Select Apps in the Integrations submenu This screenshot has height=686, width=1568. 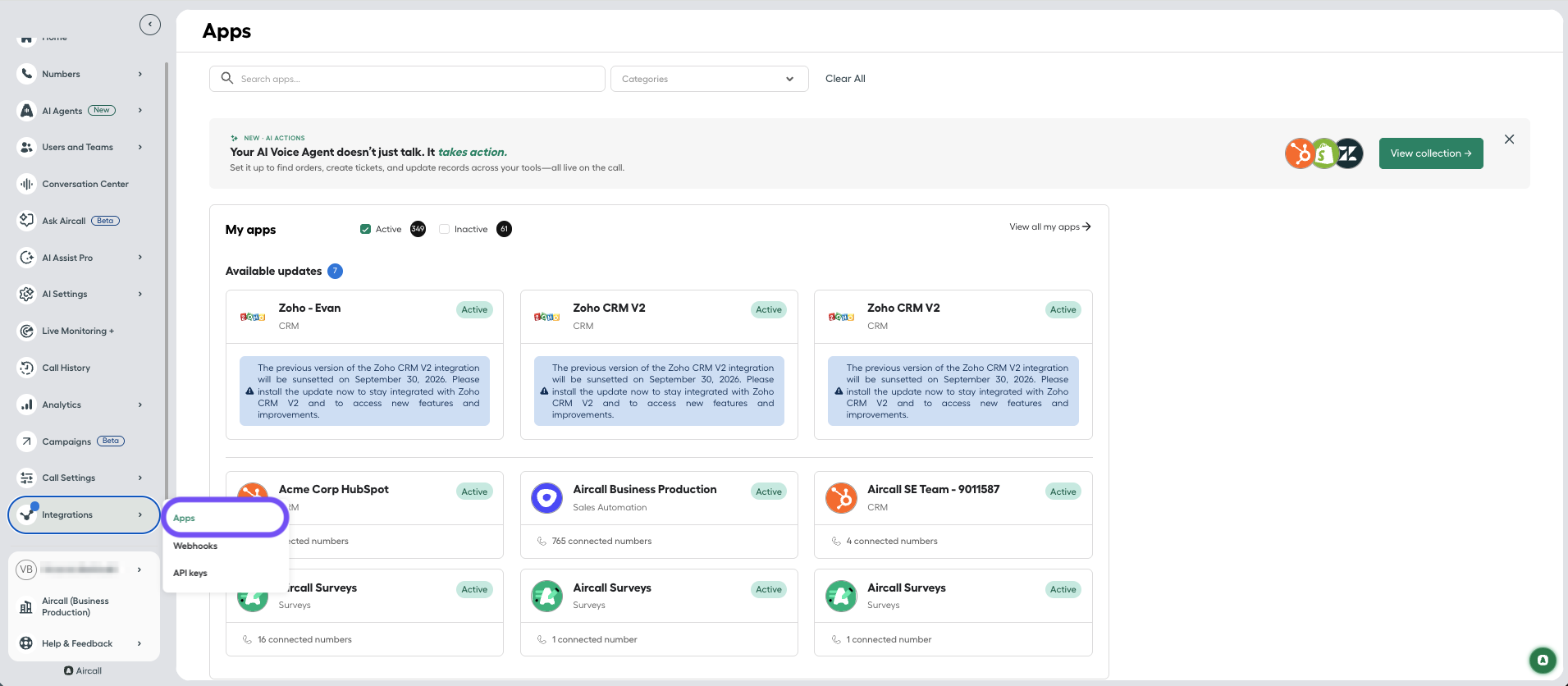[225, 518]
